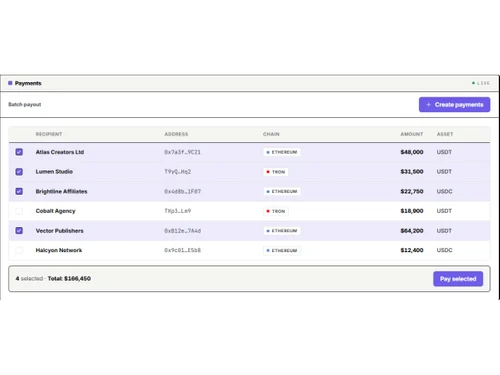The height and width of the screenshot is (375, 500).
Task: Check the Cobalt Agency checkbox
Action: 19,211
